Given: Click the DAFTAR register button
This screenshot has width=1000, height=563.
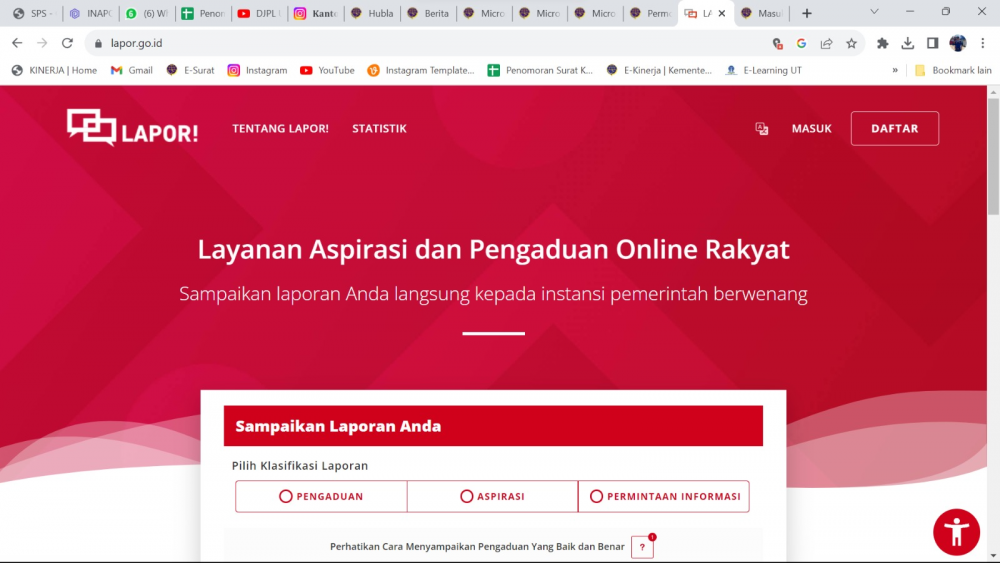Looking at the screenshot, I should pos(895,128).
